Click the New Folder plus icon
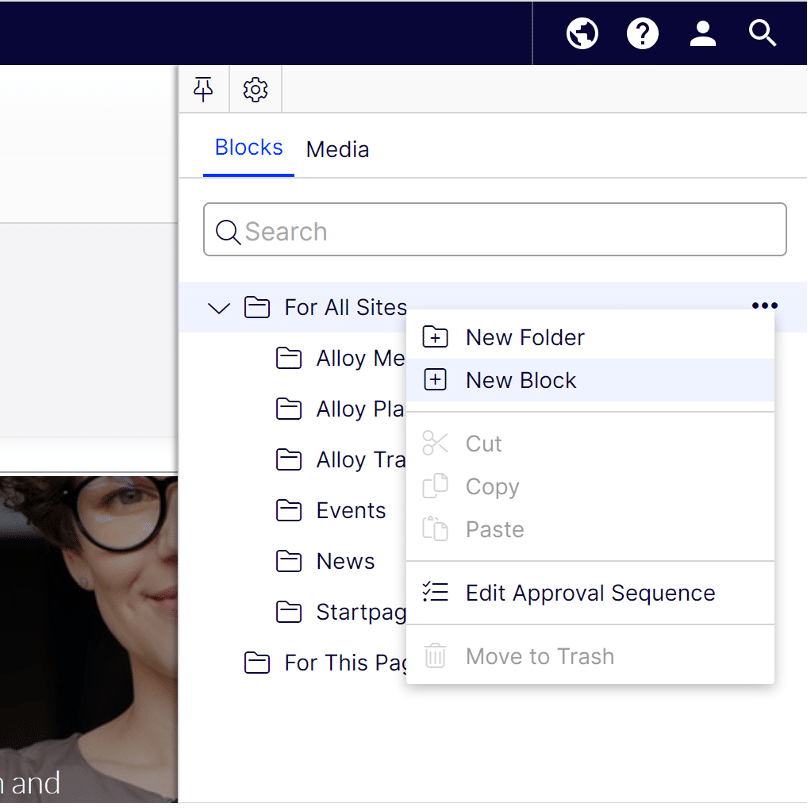Image resolution: width=808 pixels, height=808 pixels. 435,337
